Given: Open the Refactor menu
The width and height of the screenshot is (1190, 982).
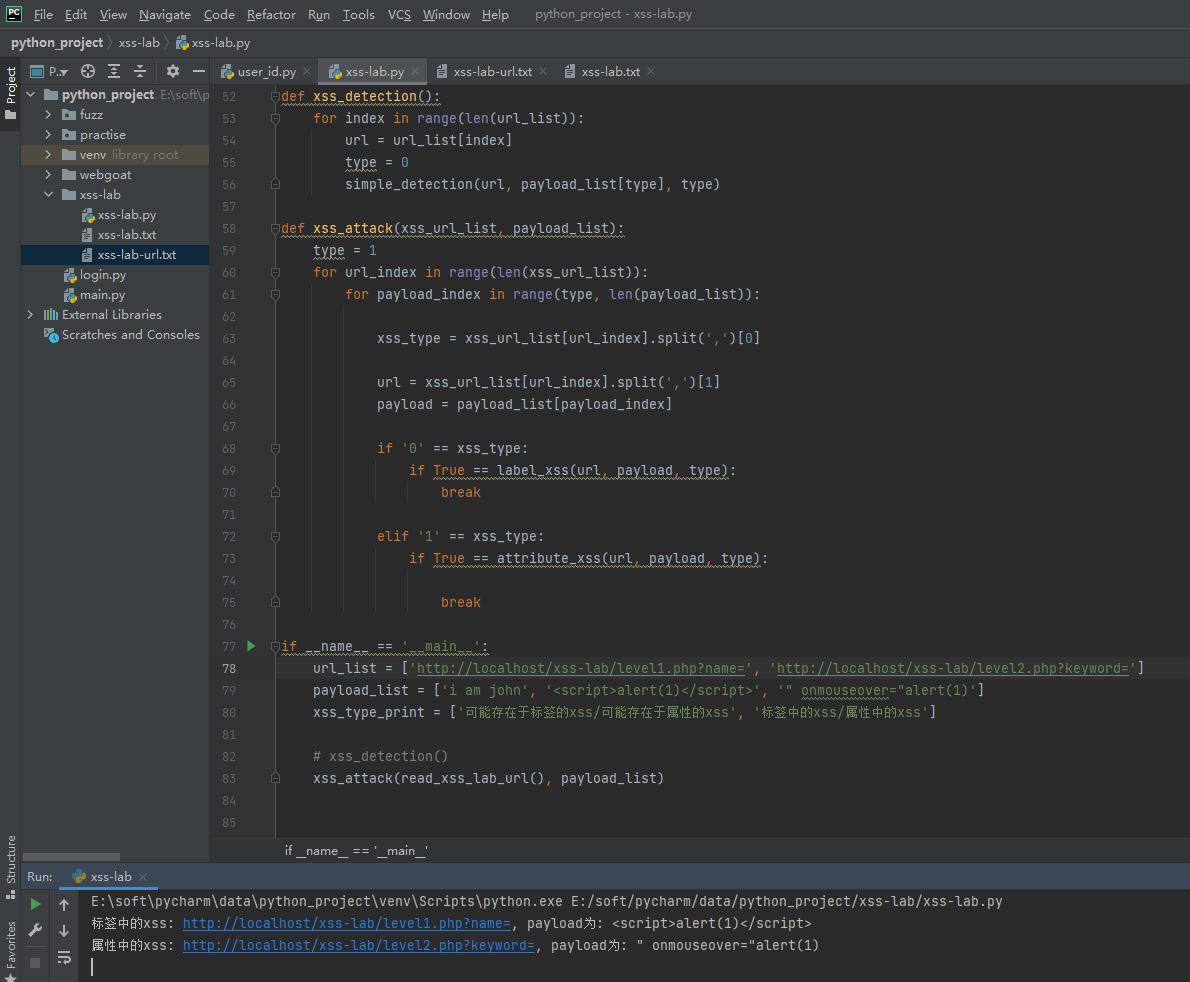Looking at the screenshot, I should point(271,14).
